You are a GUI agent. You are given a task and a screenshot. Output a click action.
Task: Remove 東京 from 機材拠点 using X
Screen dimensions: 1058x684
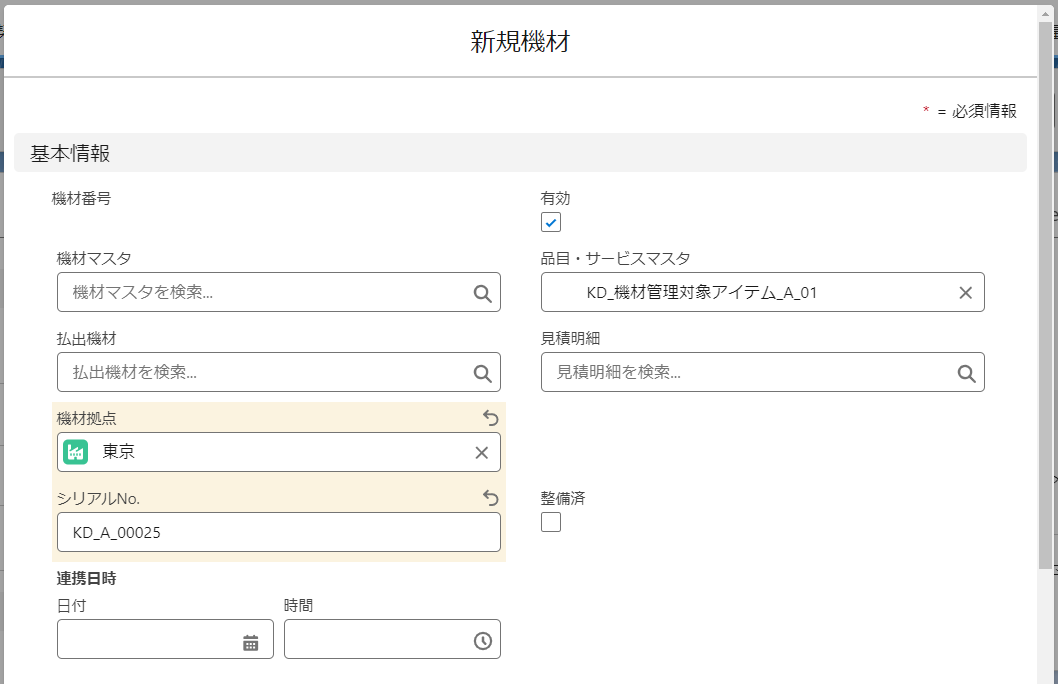[x=481, y=453]
